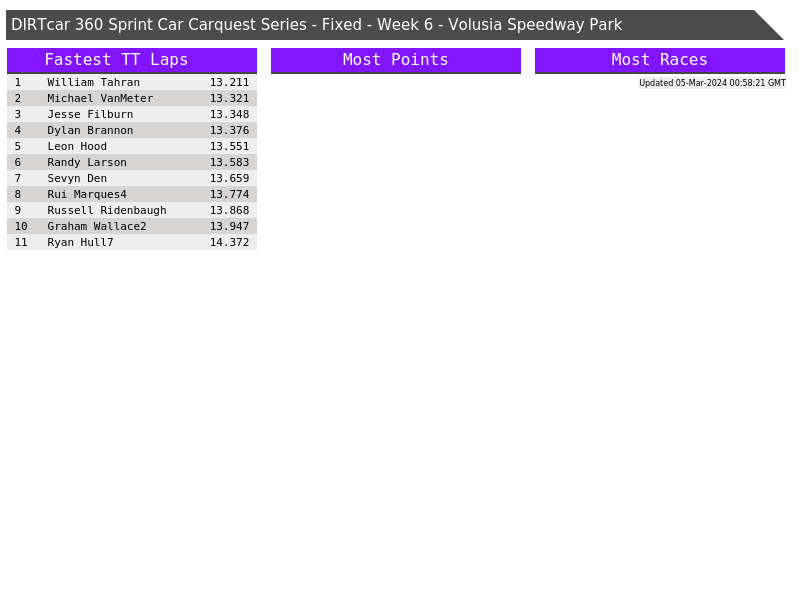Click the Fastest TT Laps header
The width and height of the screenshot is (800, 600).
point(131,60)
